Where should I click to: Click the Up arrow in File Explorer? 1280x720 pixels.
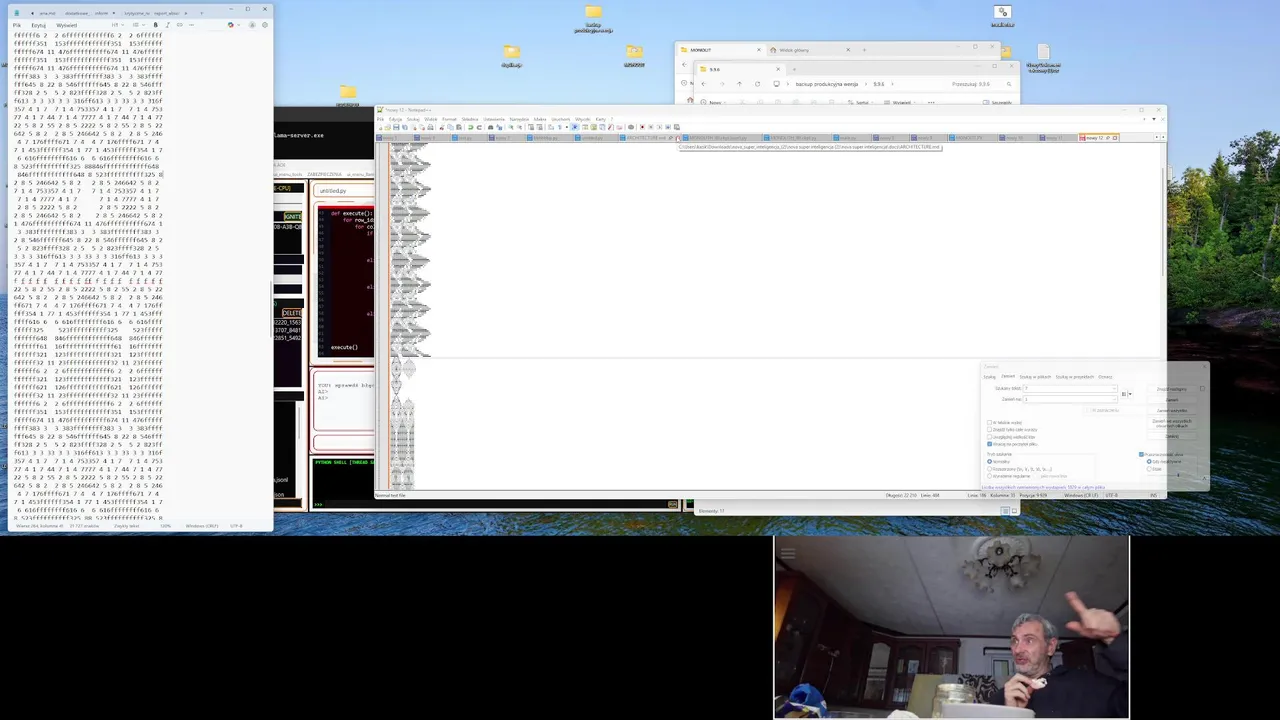(739, 84)
